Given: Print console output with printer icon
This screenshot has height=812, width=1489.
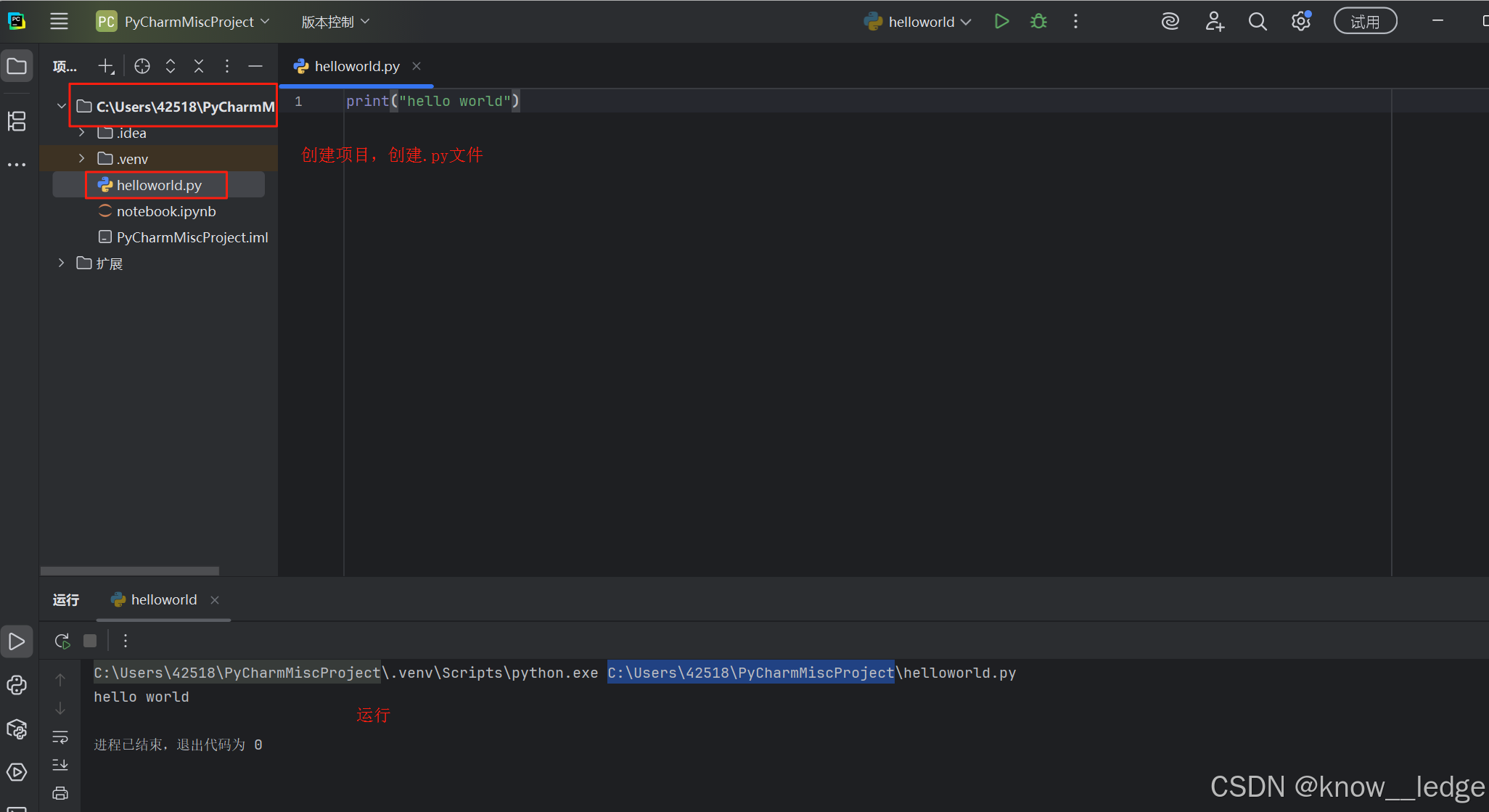Looking at the screenshot, I should 60,793.
